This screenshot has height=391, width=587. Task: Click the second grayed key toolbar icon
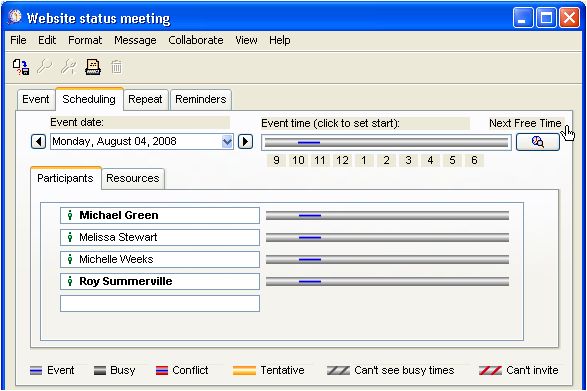(x=69, y=67)
